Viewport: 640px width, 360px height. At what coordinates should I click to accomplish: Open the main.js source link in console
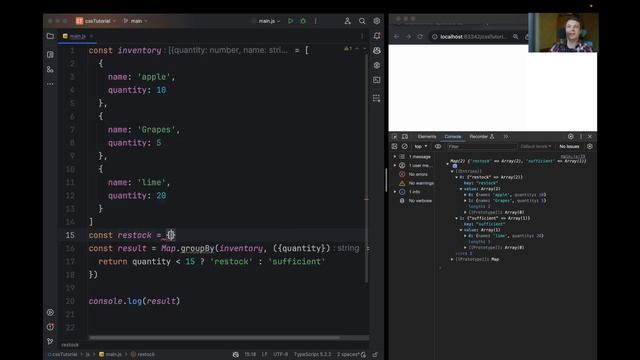tap(572, 156)
